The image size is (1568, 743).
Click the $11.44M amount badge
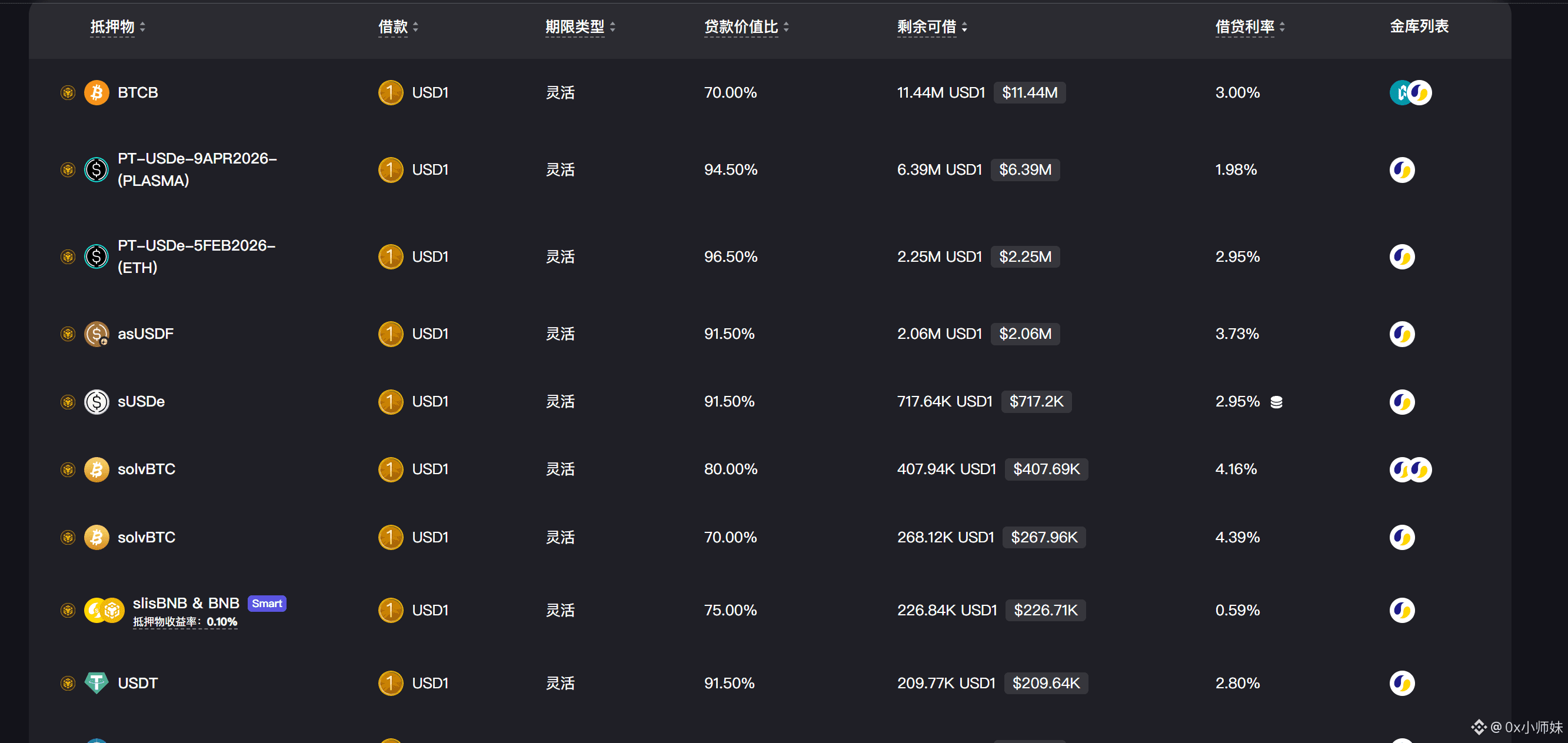pos(1028,92)
